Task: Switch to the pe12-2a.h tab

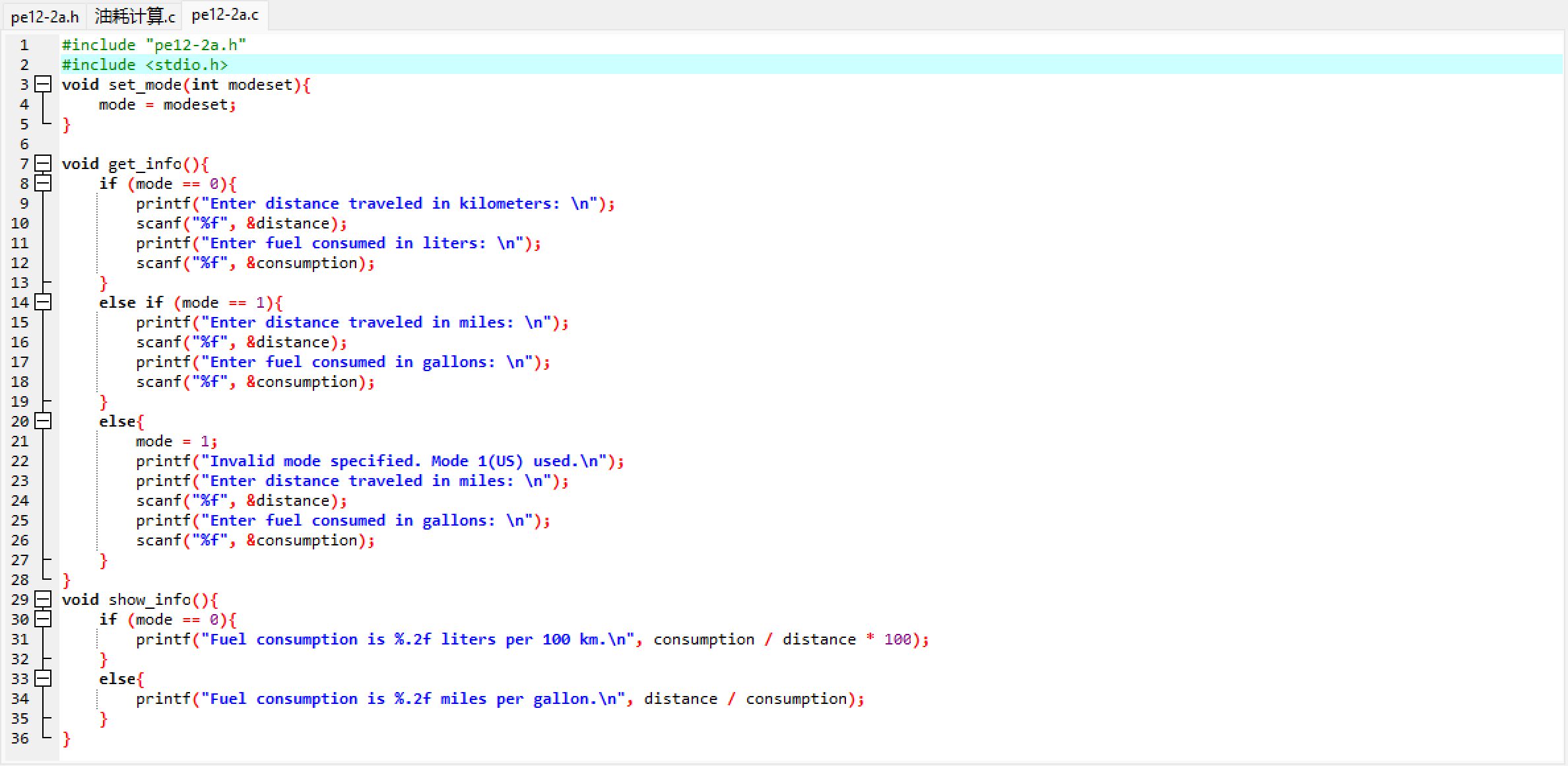Action: [x=45, y=17]
